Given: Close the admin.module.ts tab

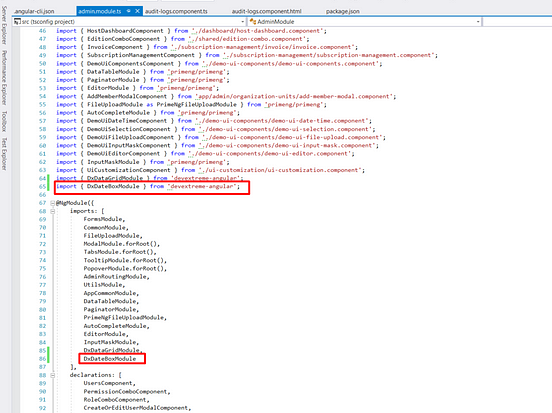Looking at the screenshot, I should [x=137, y=11].
